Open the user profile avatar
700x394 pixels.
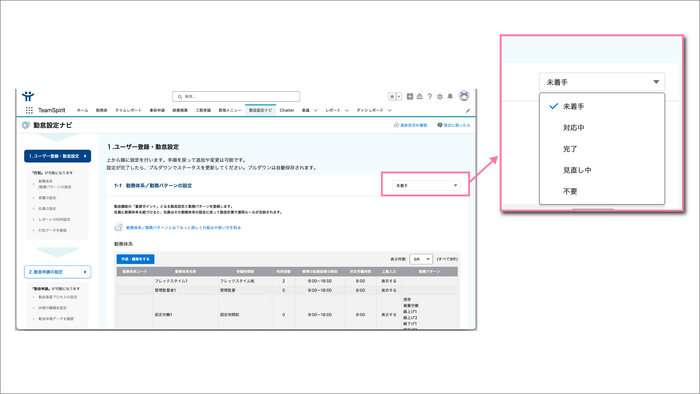(464, 95)
